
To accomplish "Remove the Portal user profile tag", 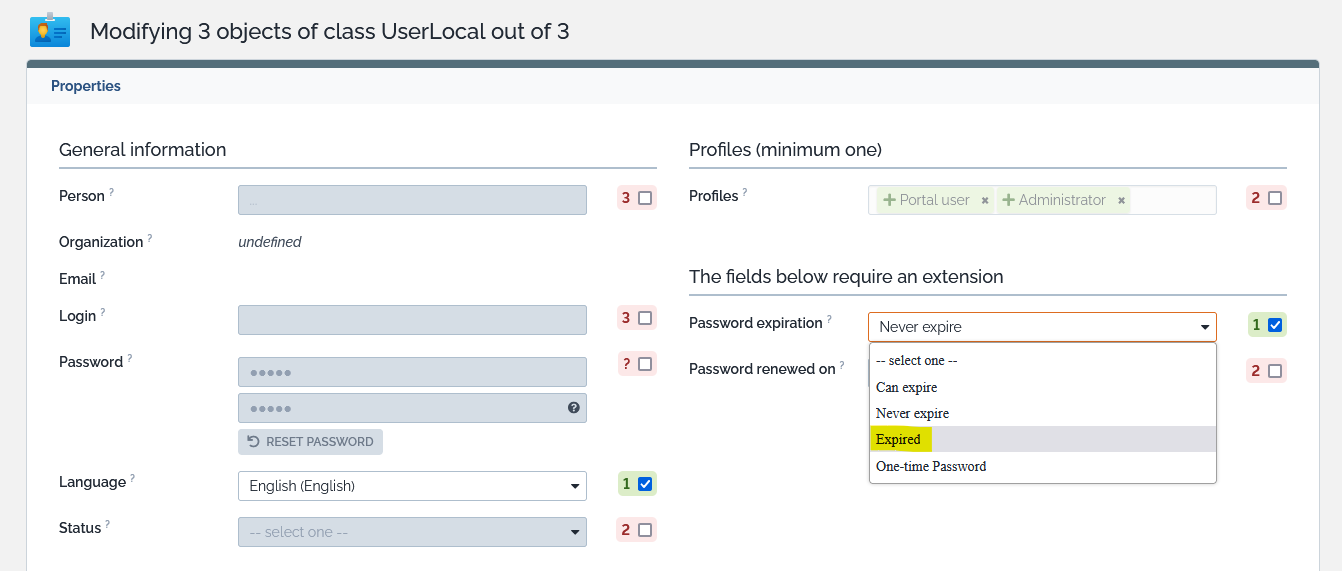I will click(985, 201).
